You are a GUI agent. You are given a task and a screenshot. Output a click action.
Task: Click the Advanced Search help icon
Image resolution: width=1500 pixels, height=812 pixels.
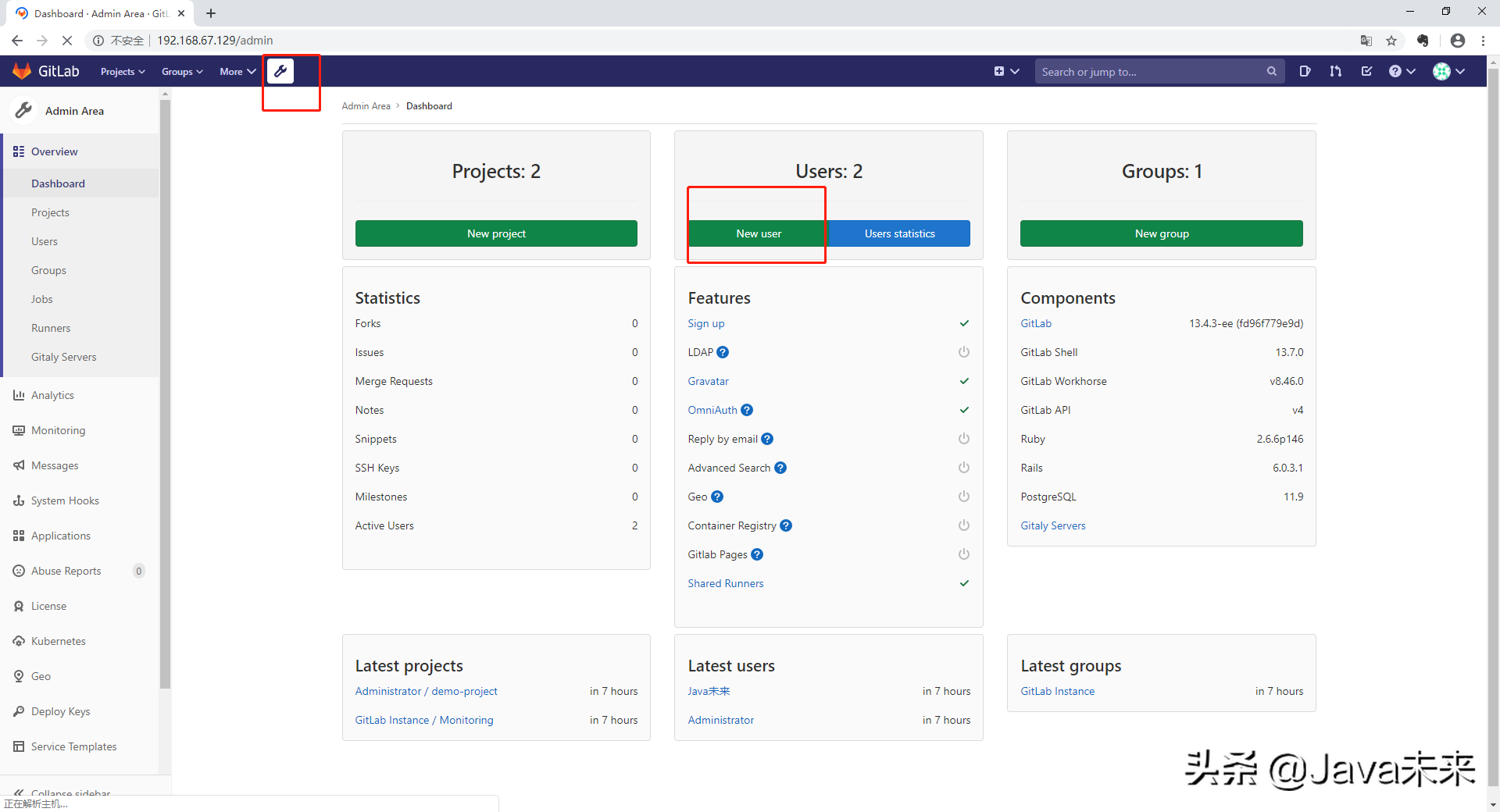point(780,468)
